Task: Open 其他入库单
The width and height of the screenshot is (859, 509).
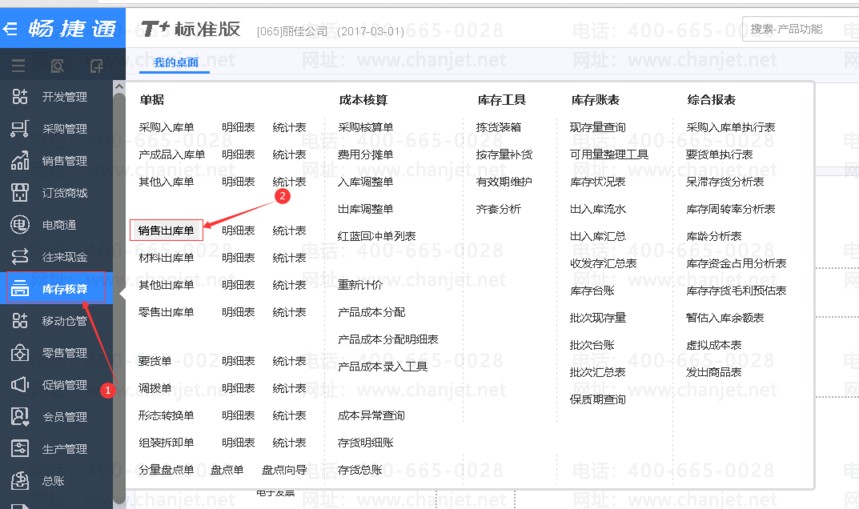Action: point(166,181)
